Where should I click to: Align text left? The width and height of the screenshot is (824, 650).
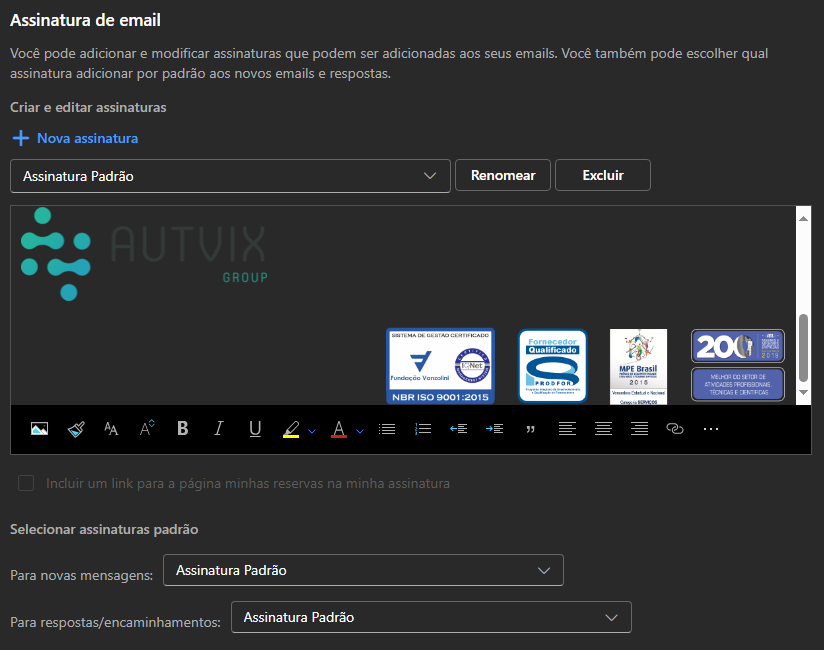pyautogui.click(x=567, y=429)
